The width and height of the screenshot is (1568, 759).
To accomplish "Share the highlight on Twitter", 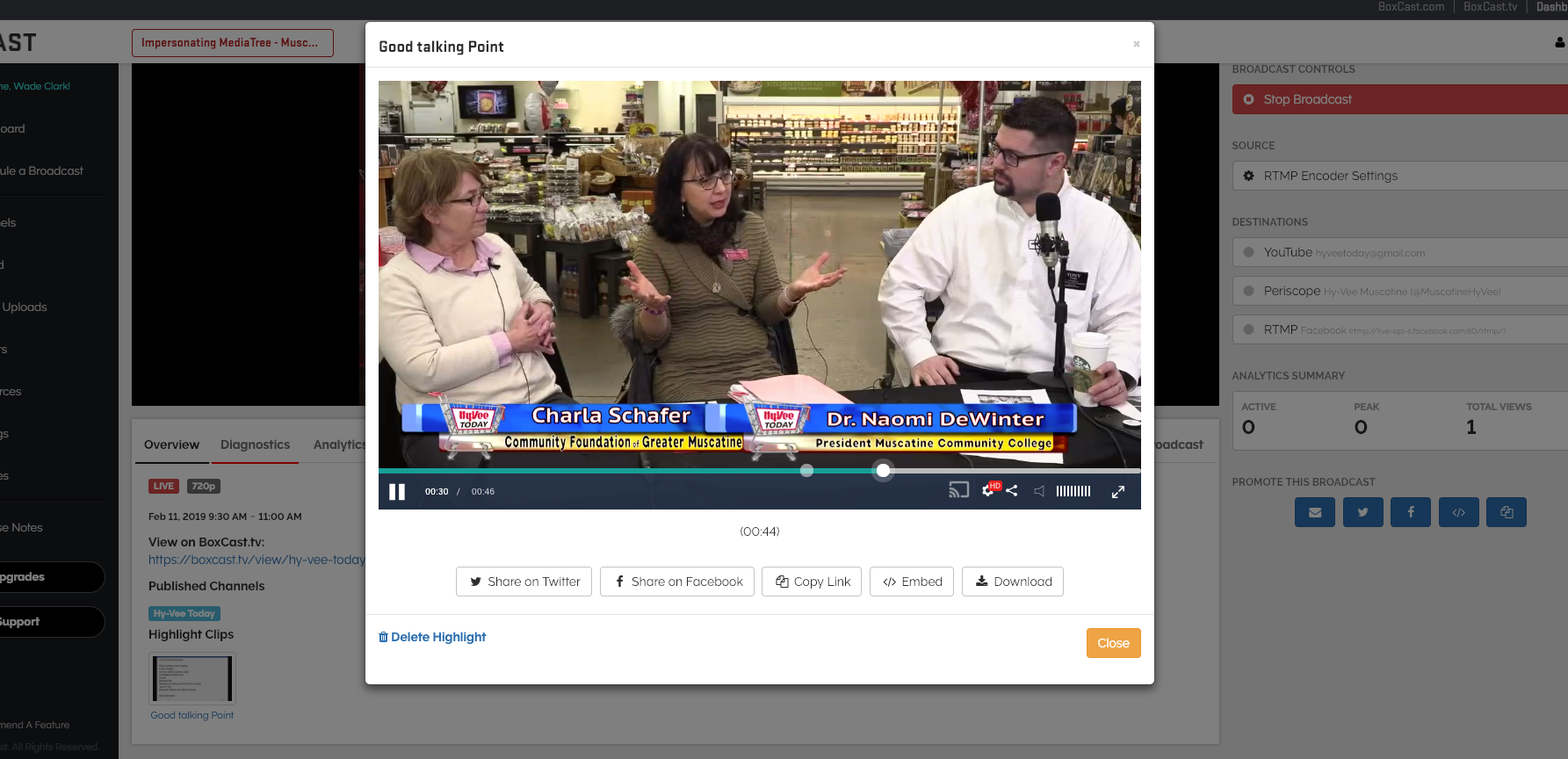I will coord(524,582).
